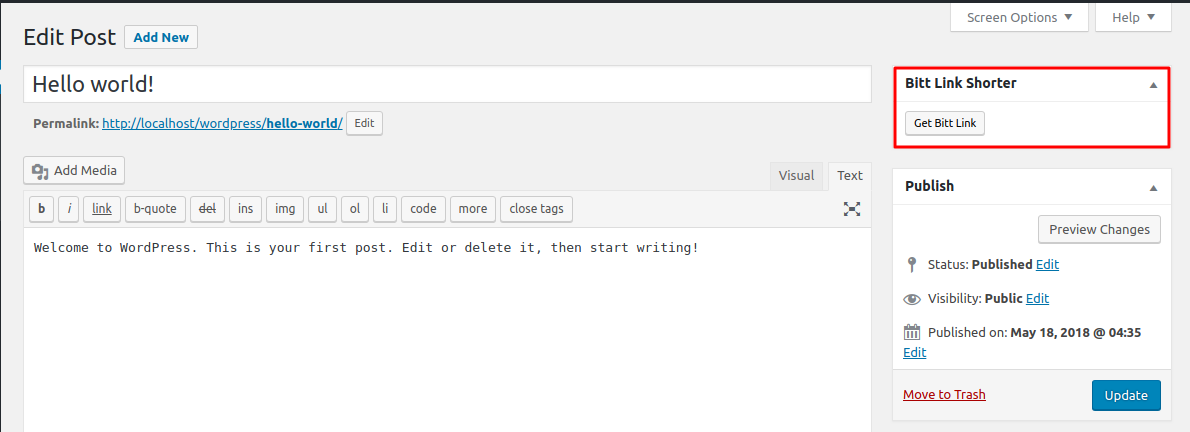Viewport: 1190px width, 432px height.
Task: Click the del strikethrough quicktag
Action: 207,209
